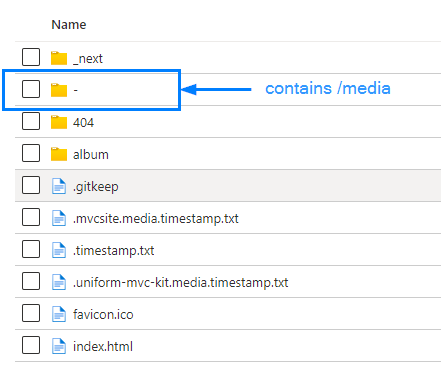
Task: Tick the checkbox for the - folder
Action: [31, 89]
